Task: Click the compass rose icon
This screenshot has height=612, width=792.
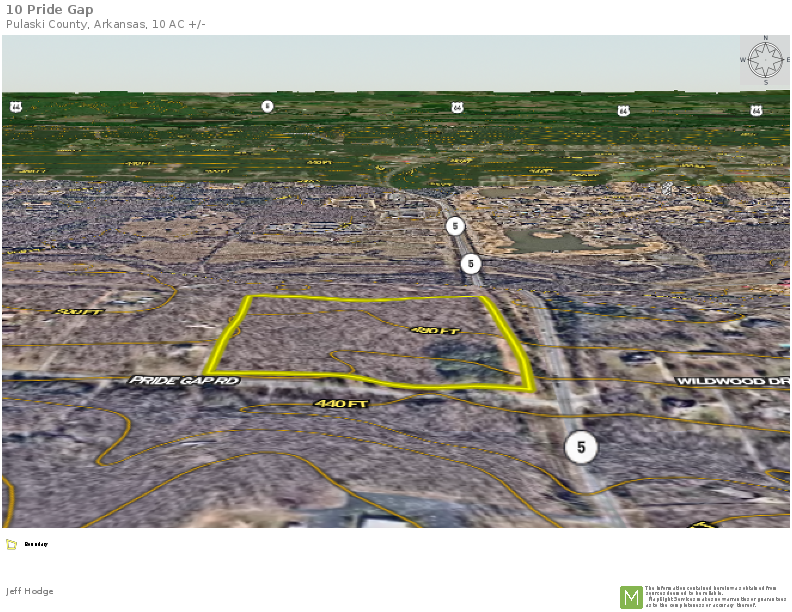Action: pyautogui.click(x=765, y=60)
